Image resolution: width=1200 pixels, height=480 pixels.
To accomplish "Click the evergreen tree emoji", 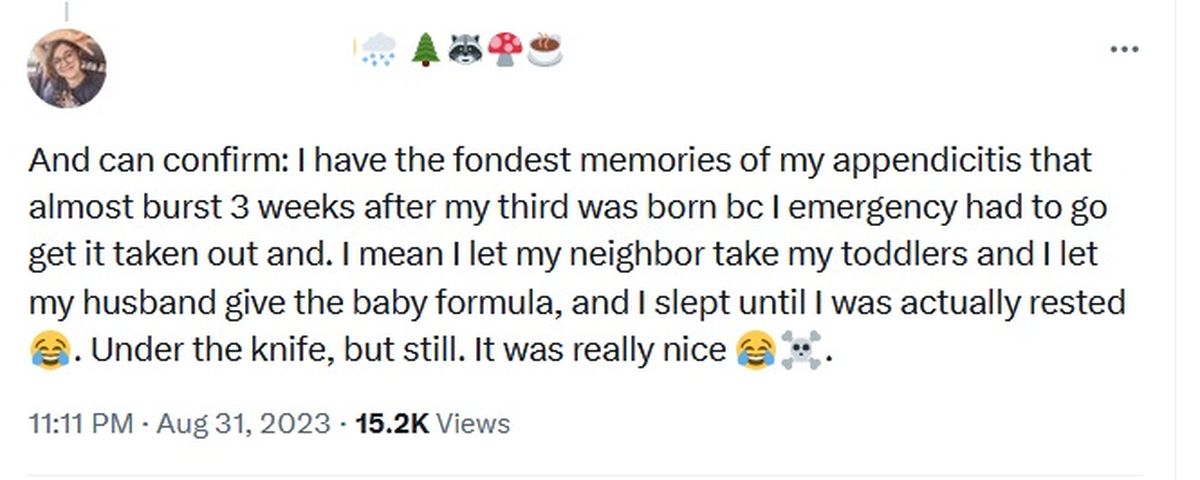I will tap(426, 49).
